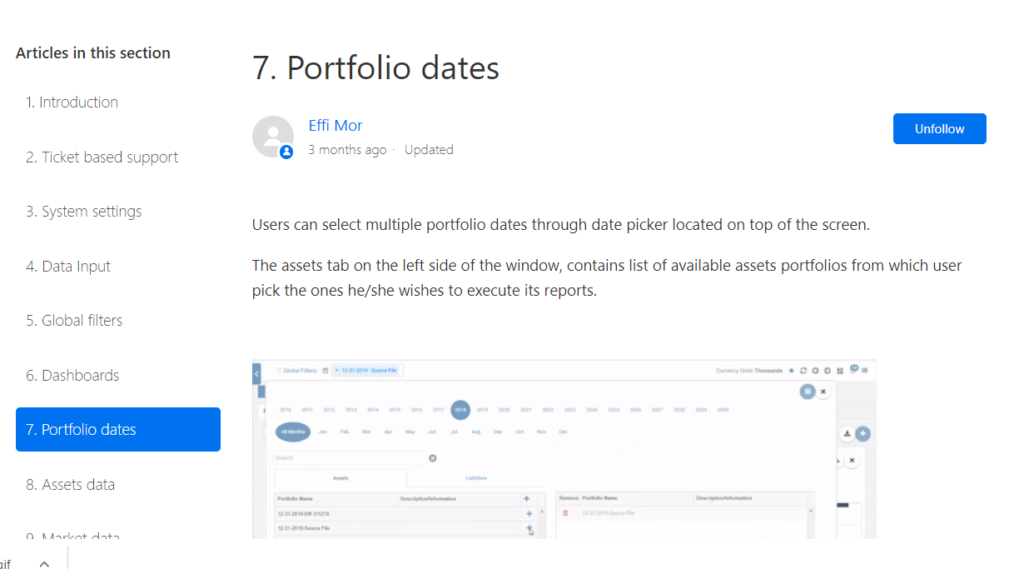Click the search clear icon in the screenshot
The width and height of the screenshot is (1024, 569).
click(433, 458)
